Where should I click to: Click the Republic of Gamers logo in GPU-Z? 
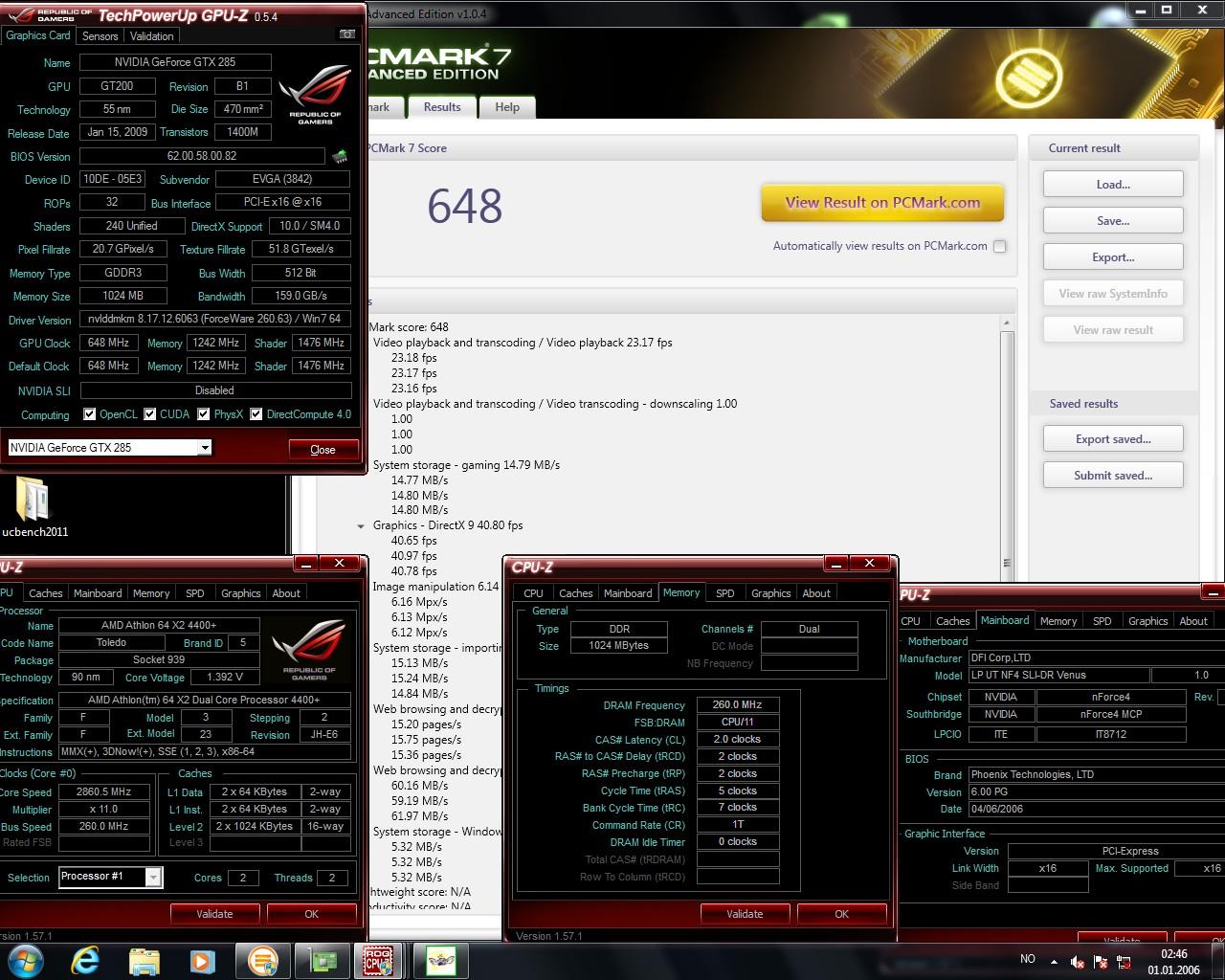pyautogui.click(x=315, y=94)
